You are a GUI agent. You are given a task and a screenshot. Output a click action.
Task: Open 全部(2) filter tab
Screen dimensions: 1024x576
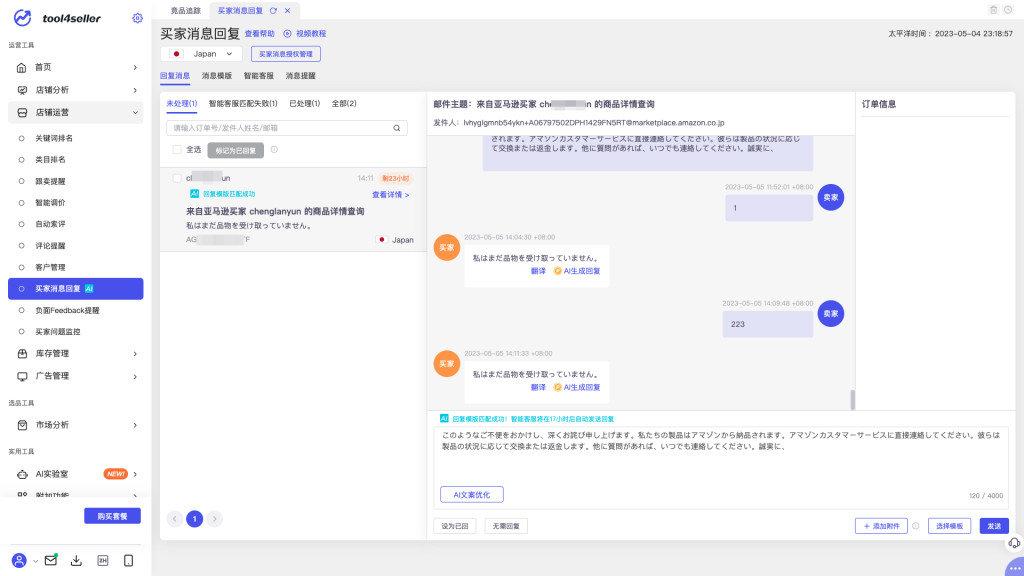pyautogui.click(x=344, y=103)
